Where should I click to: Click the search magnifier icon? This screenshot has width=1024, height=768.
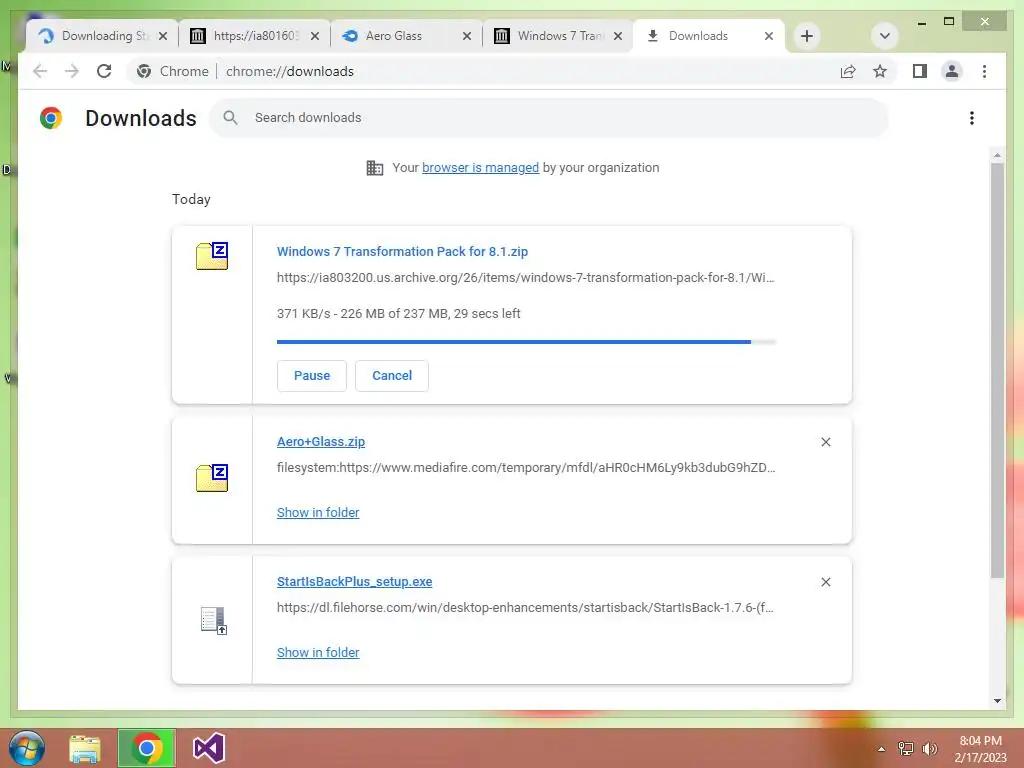tap(231, 118)
